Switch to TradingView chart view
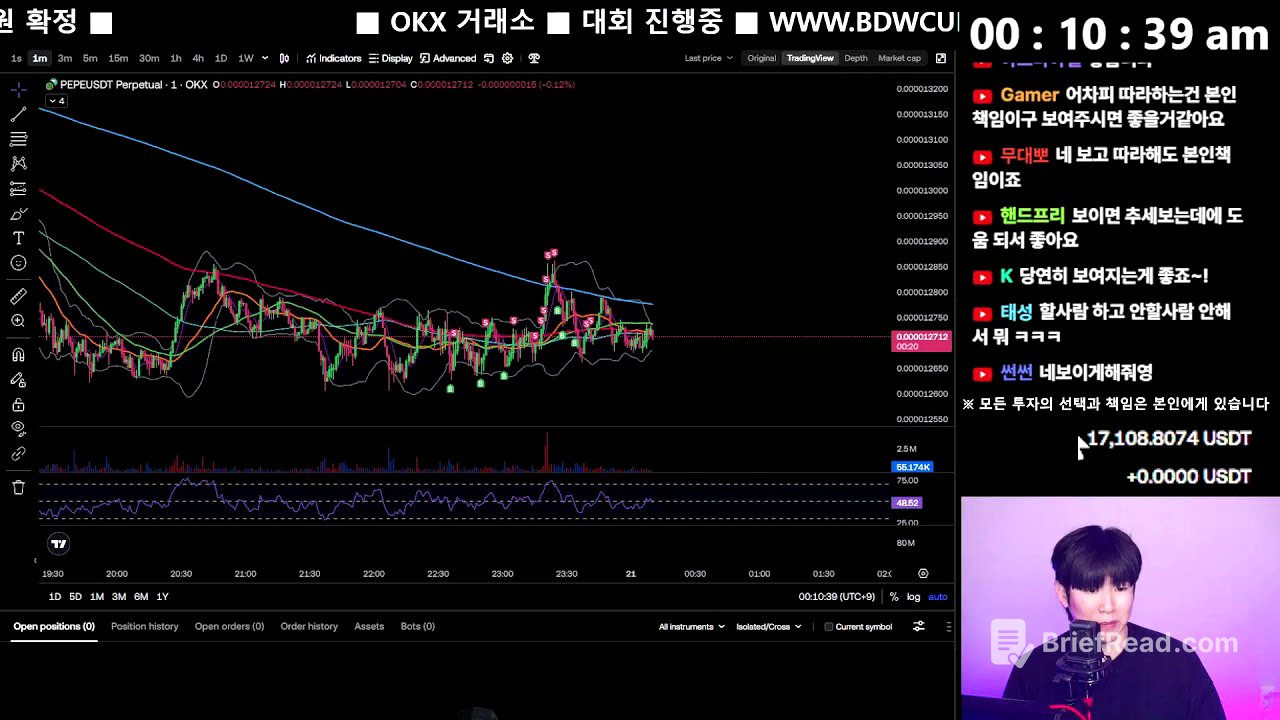This screenshot has height=720, width=1280. tap(810, 58)
